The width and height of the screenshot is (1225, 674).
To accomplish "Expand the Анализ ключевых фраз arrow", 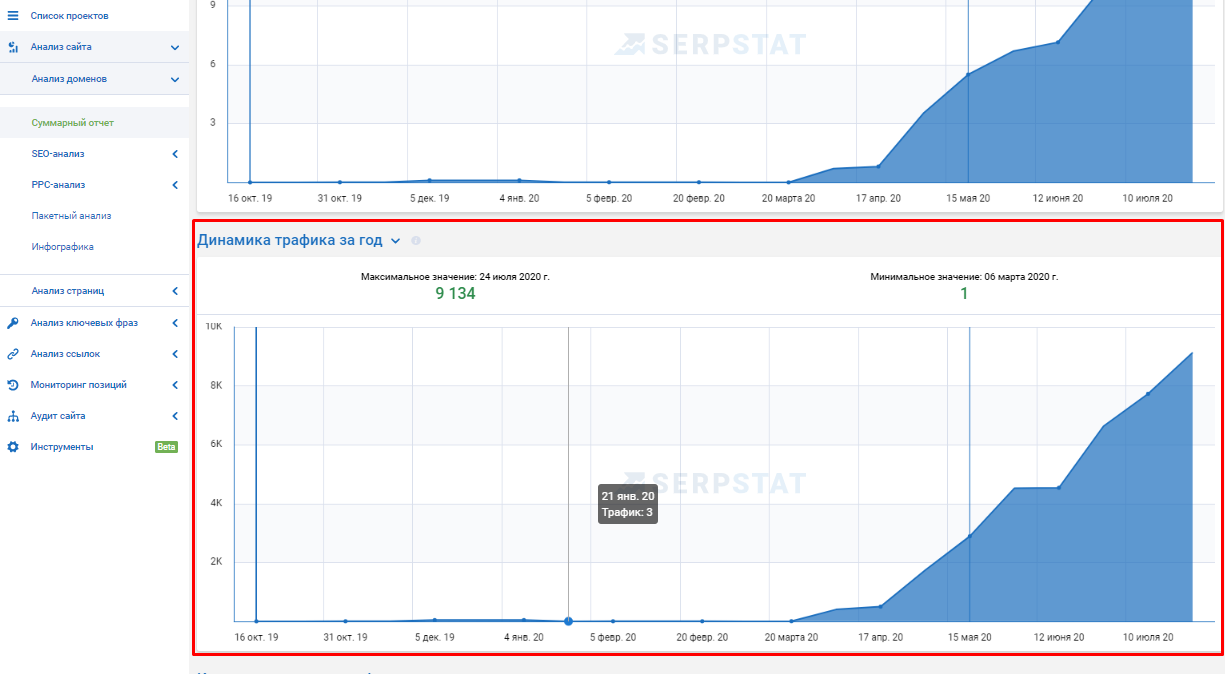I will 175,323.
